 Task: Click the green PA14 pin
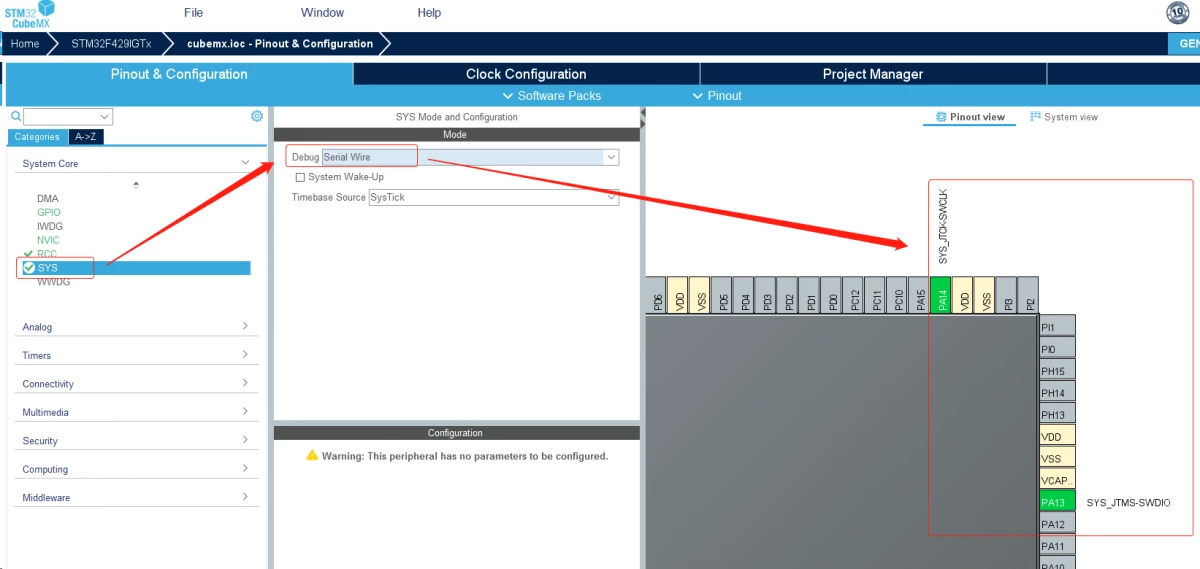pos(941,295)
